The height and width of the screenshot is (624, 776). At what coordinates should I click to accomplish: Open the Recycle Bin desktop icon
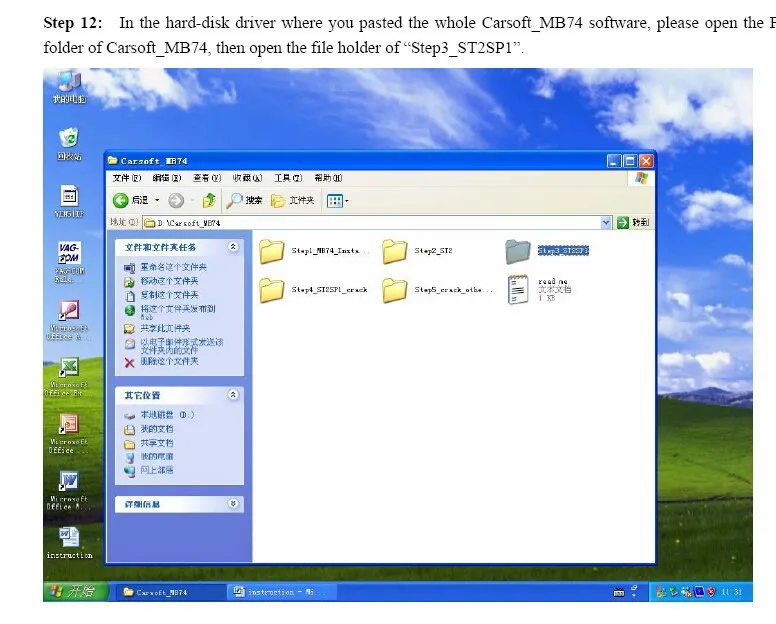coord(69,144)
